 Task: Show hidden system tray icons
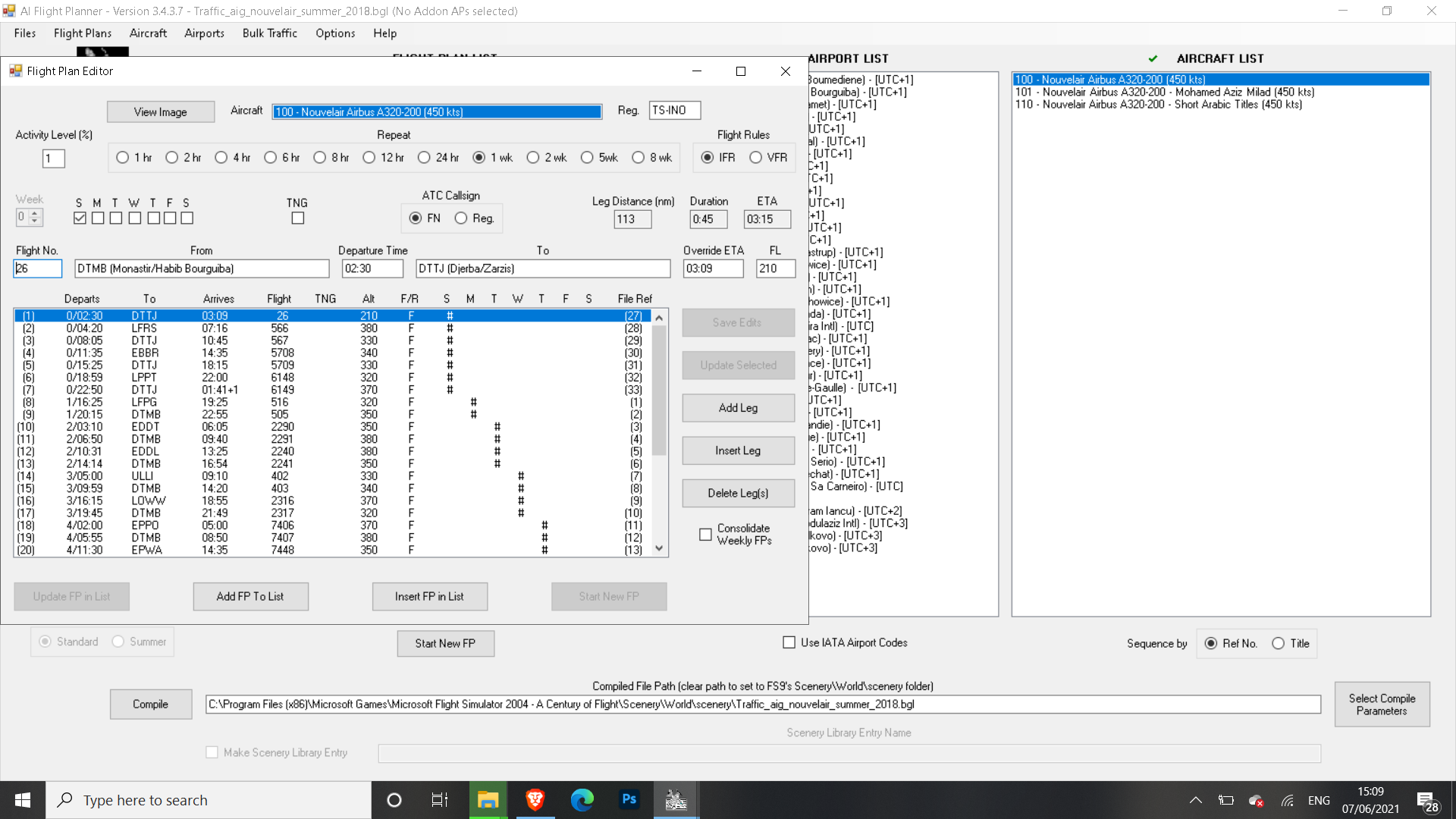coord(1196,800)
